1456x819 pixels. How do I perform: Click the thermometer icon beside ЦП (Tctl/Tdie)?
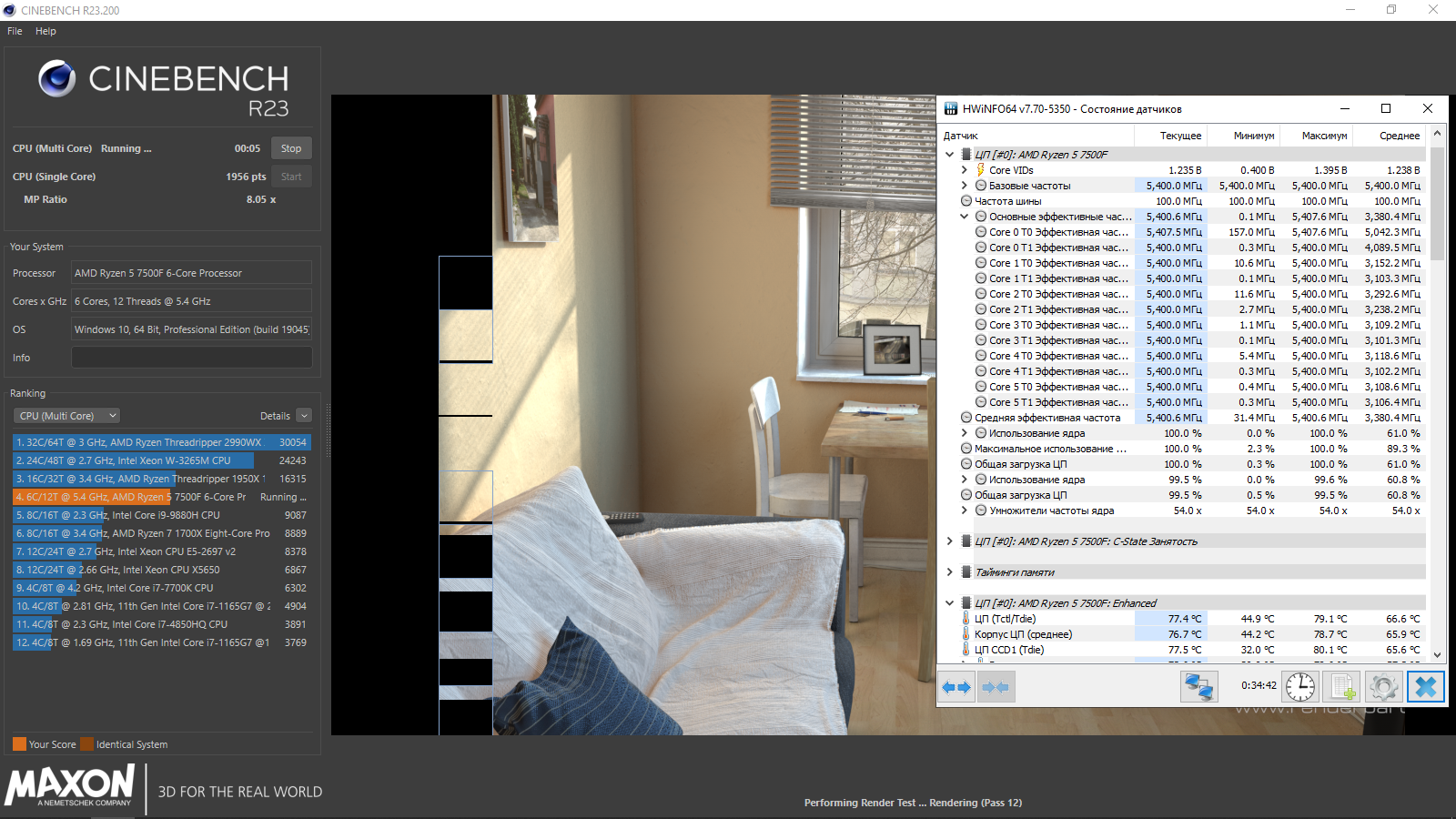point(966,619)
